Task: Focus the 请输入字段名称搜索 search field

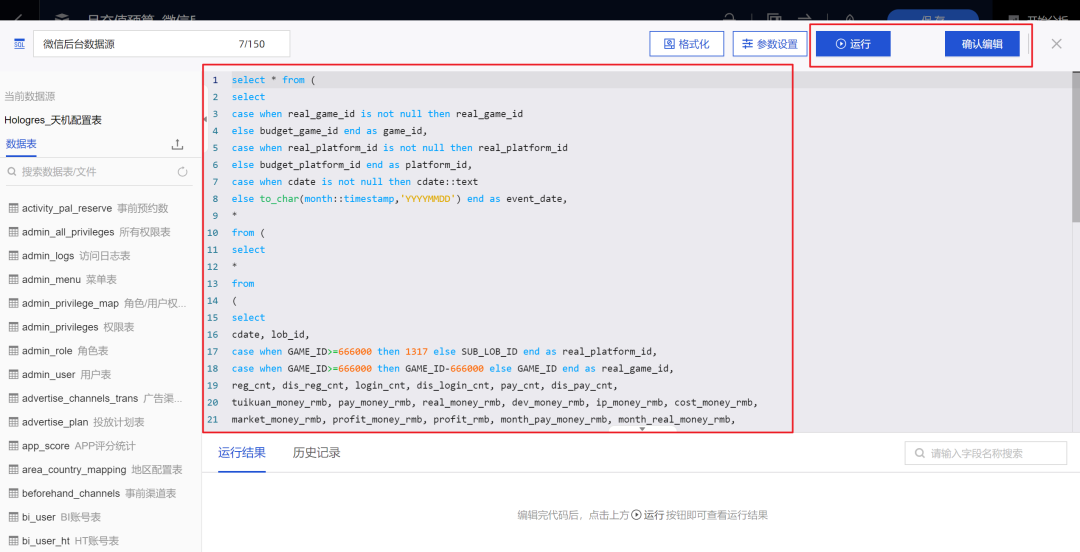Action: pos(986,453)
